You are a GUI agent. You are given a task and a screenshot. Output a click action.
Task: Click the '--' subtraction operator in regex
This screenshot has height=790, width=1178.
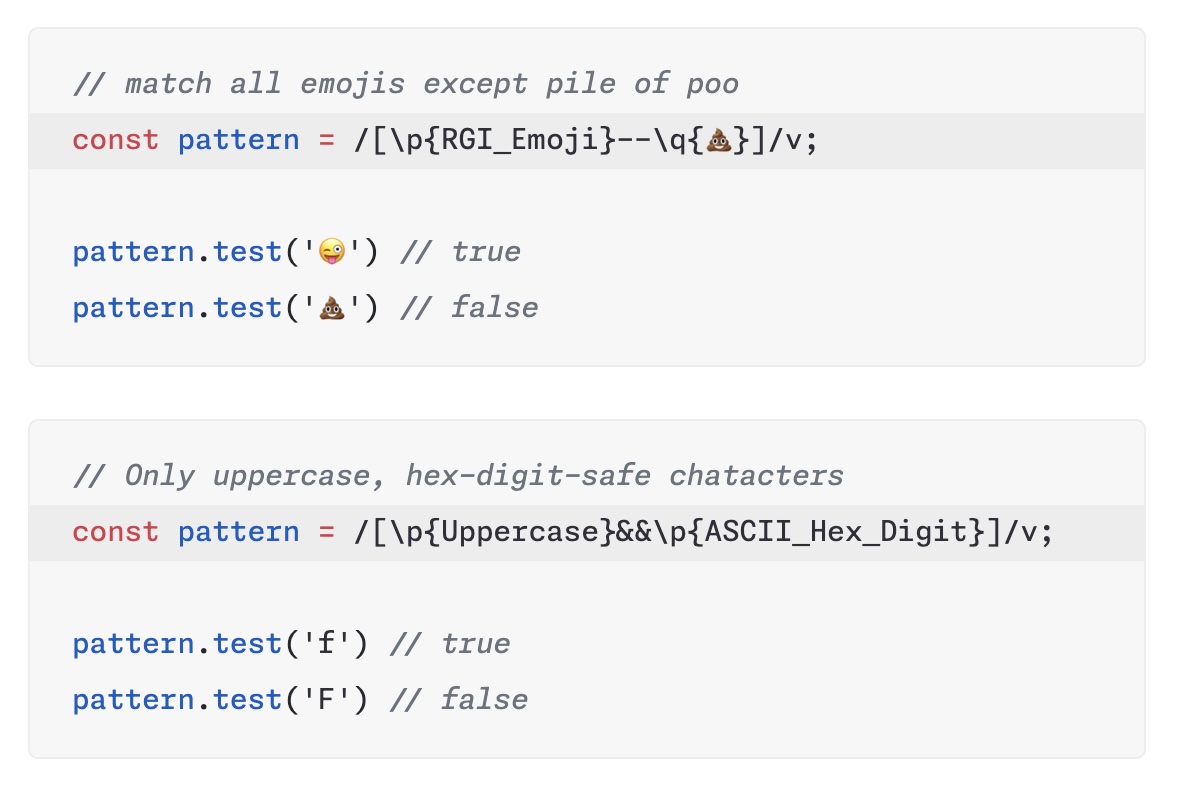(634, 140)
